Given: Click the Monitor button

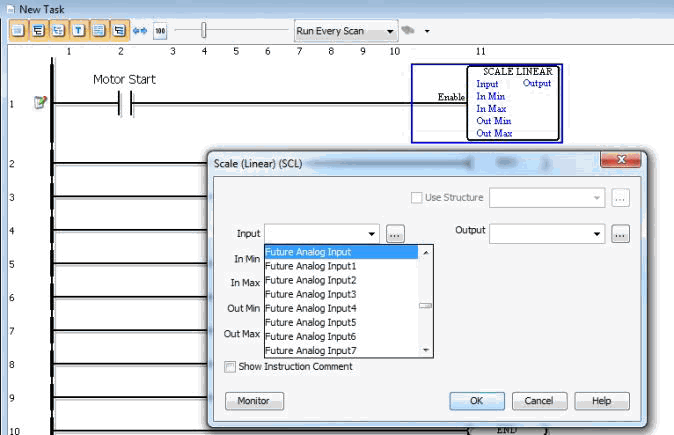Looking at the screenshot, I should [254, 401].
